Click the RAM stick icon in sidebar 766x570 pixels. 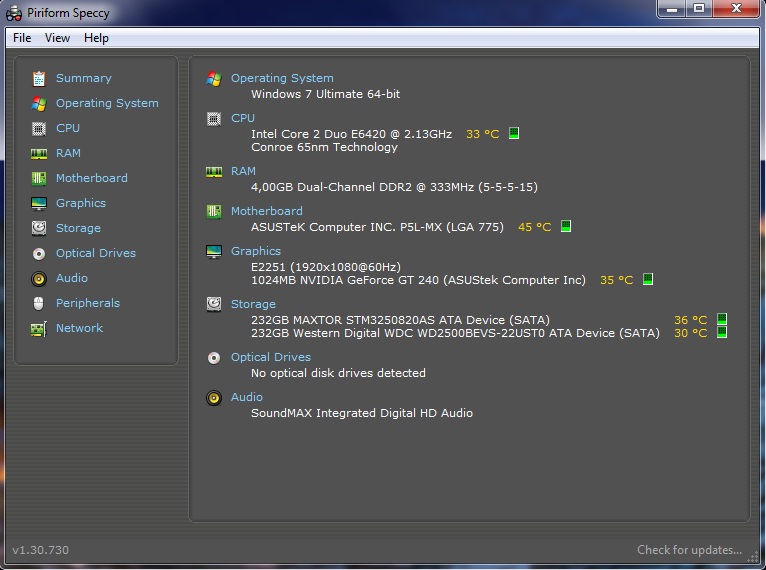[x=39, y=154]
